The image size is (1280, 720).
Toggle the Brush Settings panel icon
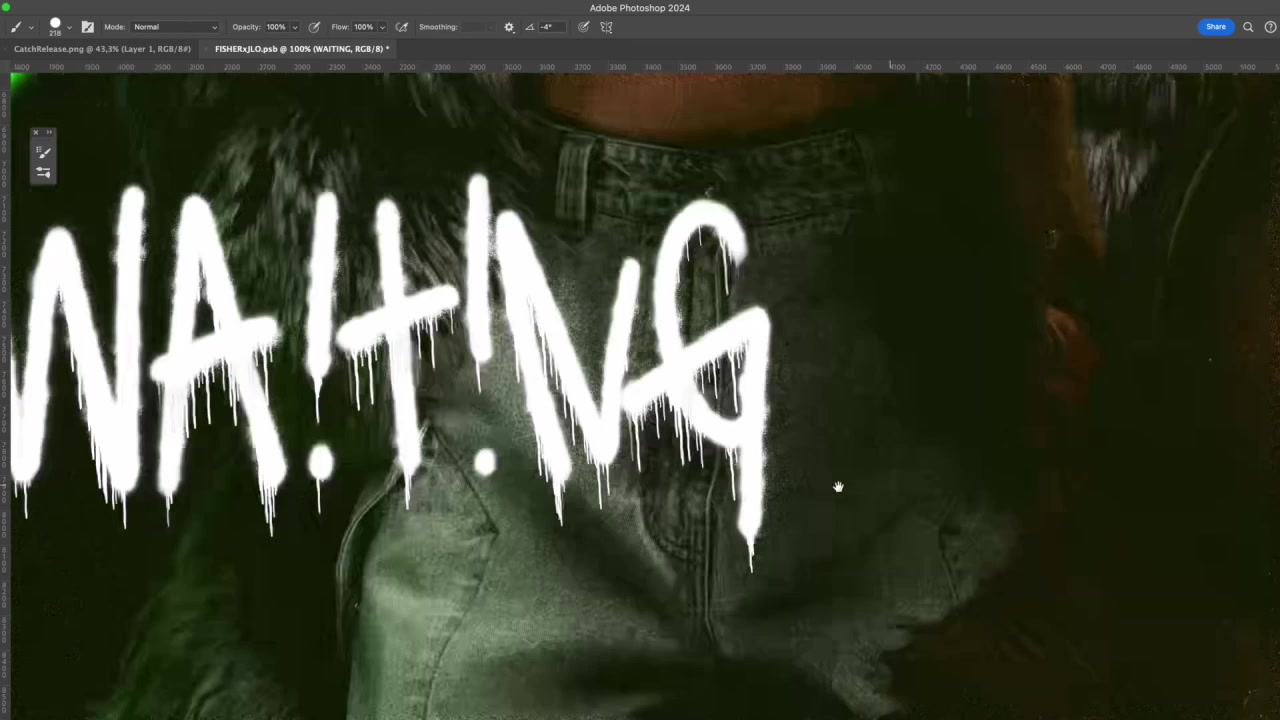87,27
